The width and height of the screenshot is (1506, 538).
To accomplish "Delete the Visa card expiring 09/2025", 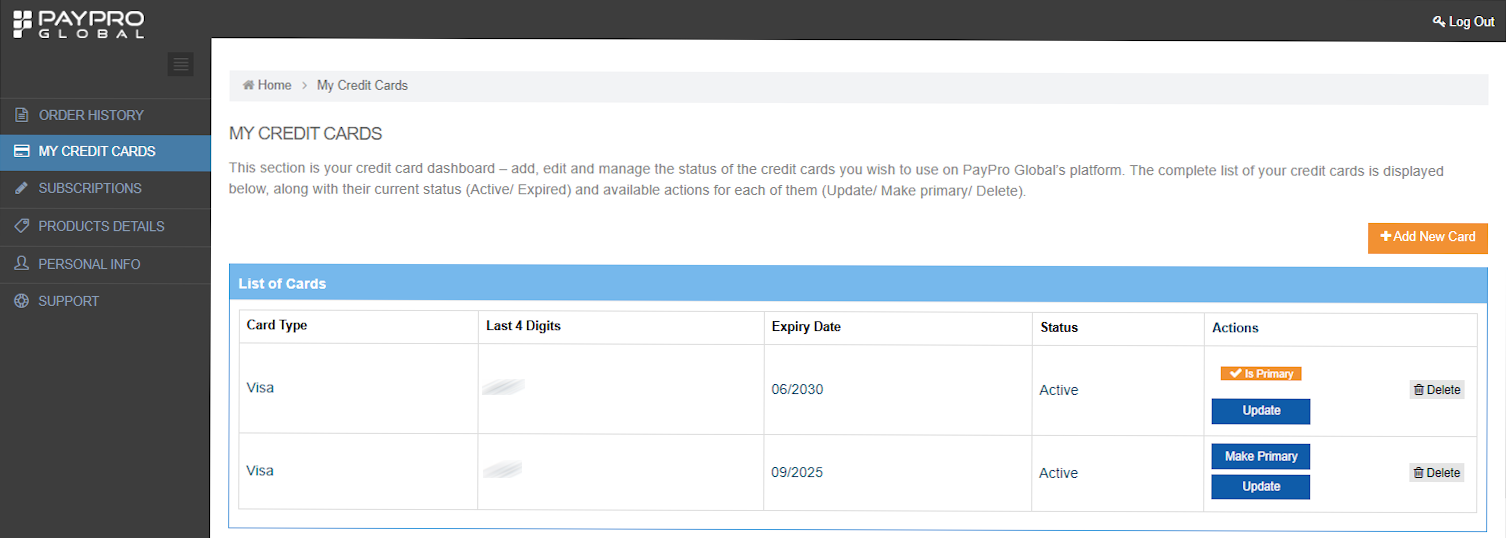I will 1436,473.
